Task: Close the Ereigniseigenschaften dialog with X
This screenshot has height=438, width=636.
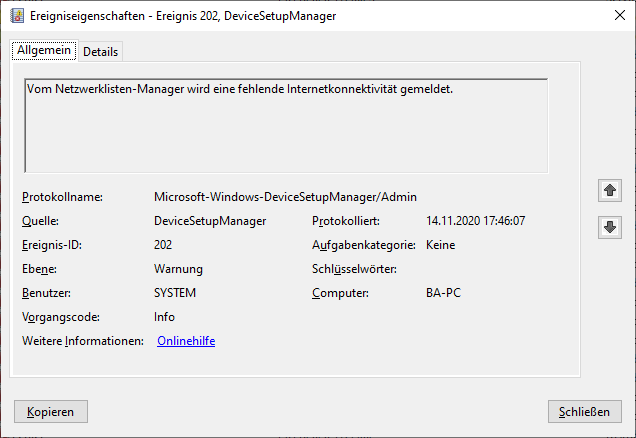Action: coord(620,15)
